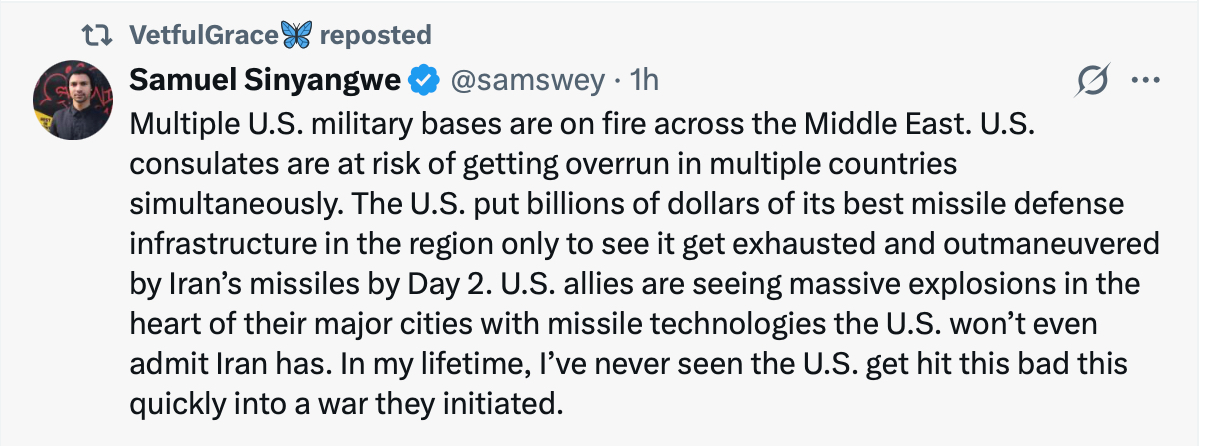The height and width of the screenshot is (446, 1220).
Task: Open VetfulGrace's profile link
Action: [203, 35]
